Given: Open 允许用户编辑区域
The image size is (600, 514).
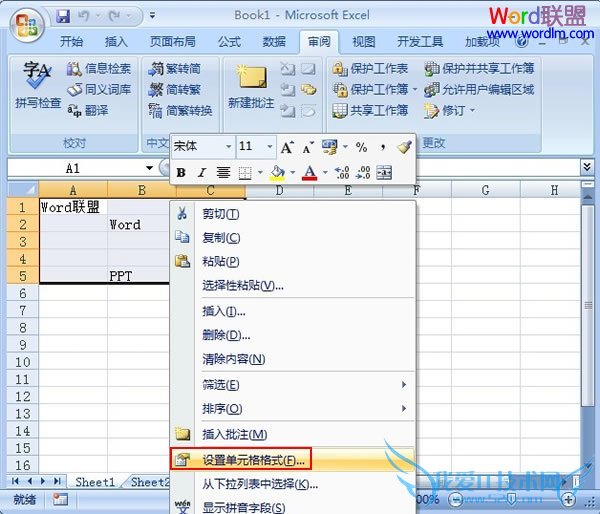Looking at the screenshot, I should coord(479,90).
